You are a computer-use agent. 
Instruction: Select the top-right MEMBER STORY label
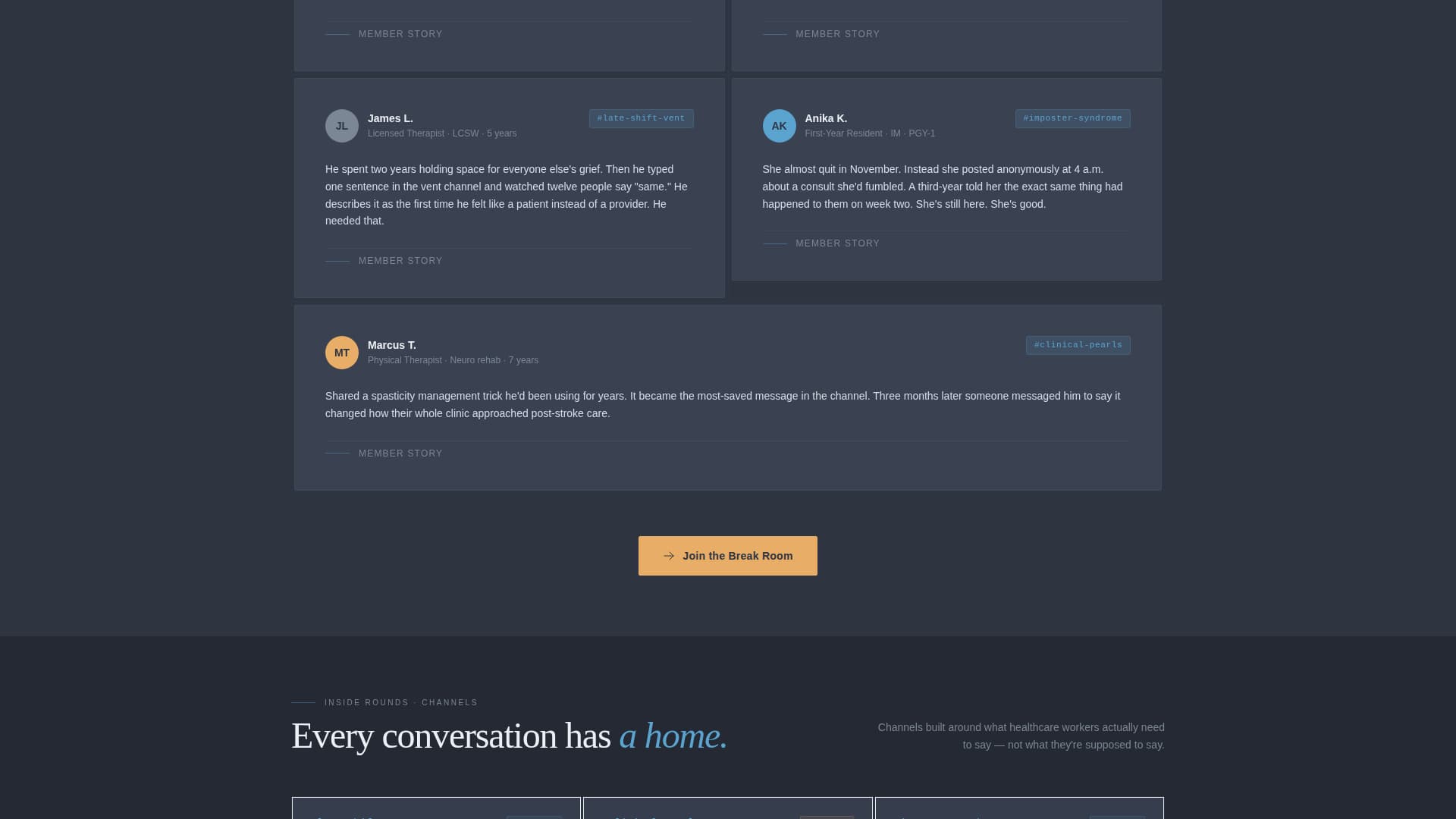point(837,33)
